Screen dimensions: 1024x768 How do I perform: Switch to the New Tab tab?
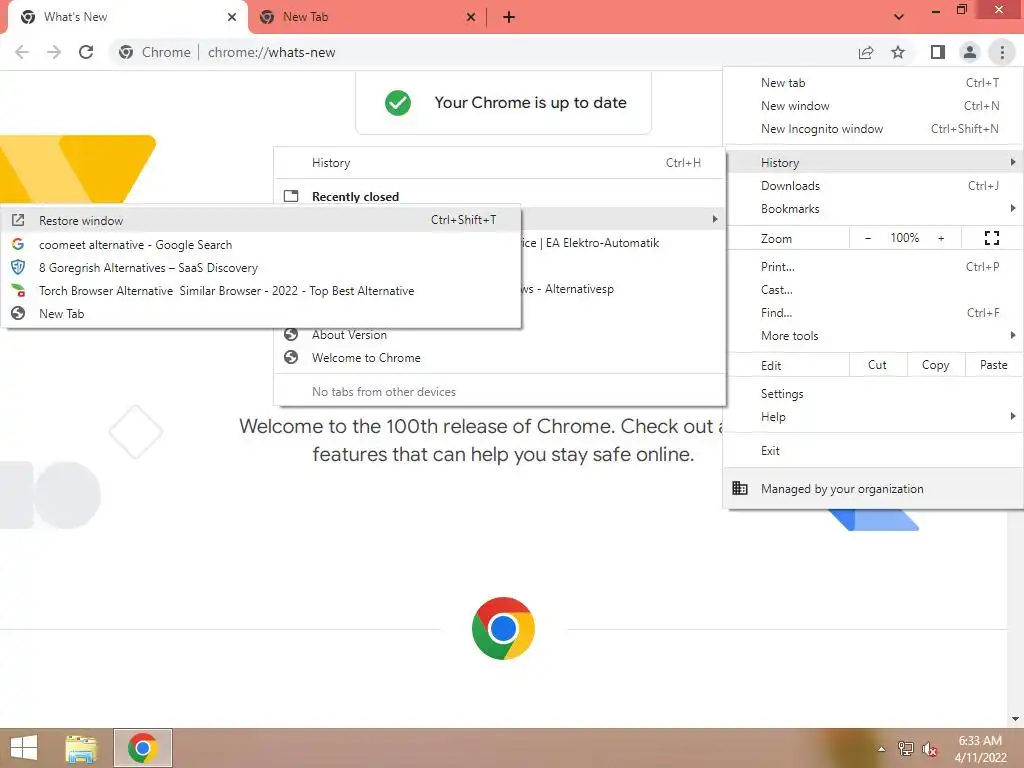coord(366,17)
